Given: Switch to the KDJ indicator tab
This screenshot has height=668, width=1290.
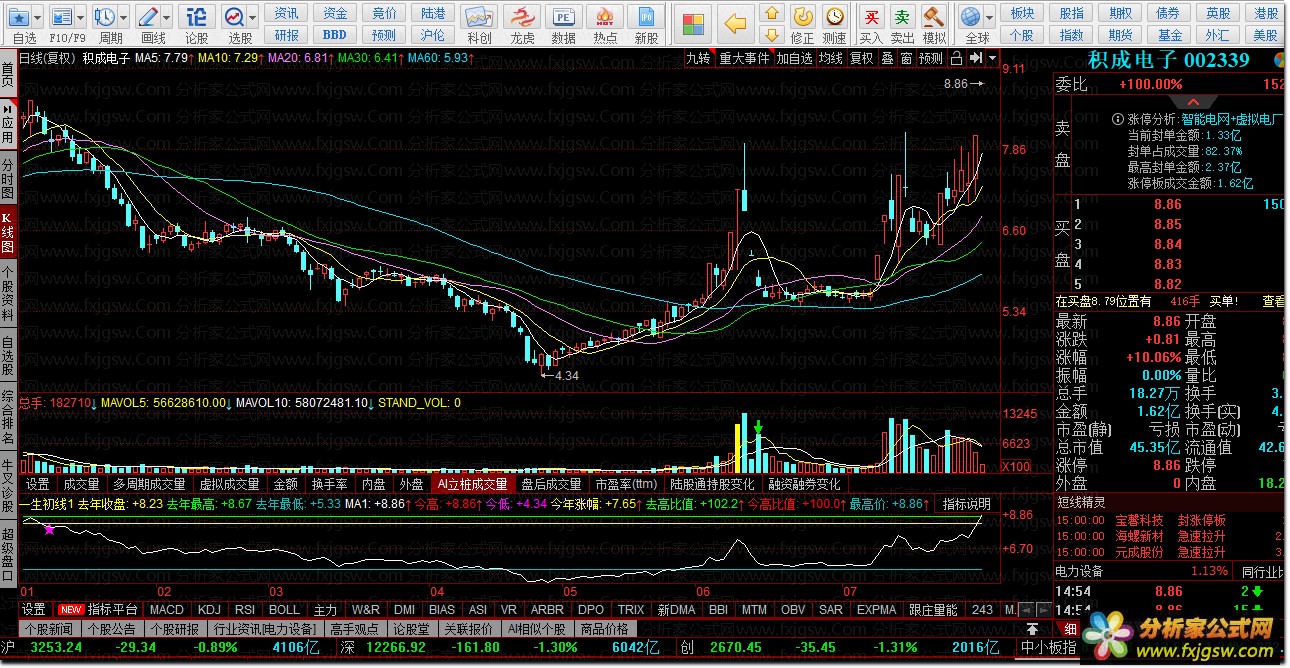Looking at the screenshot, I should [209, 609].
